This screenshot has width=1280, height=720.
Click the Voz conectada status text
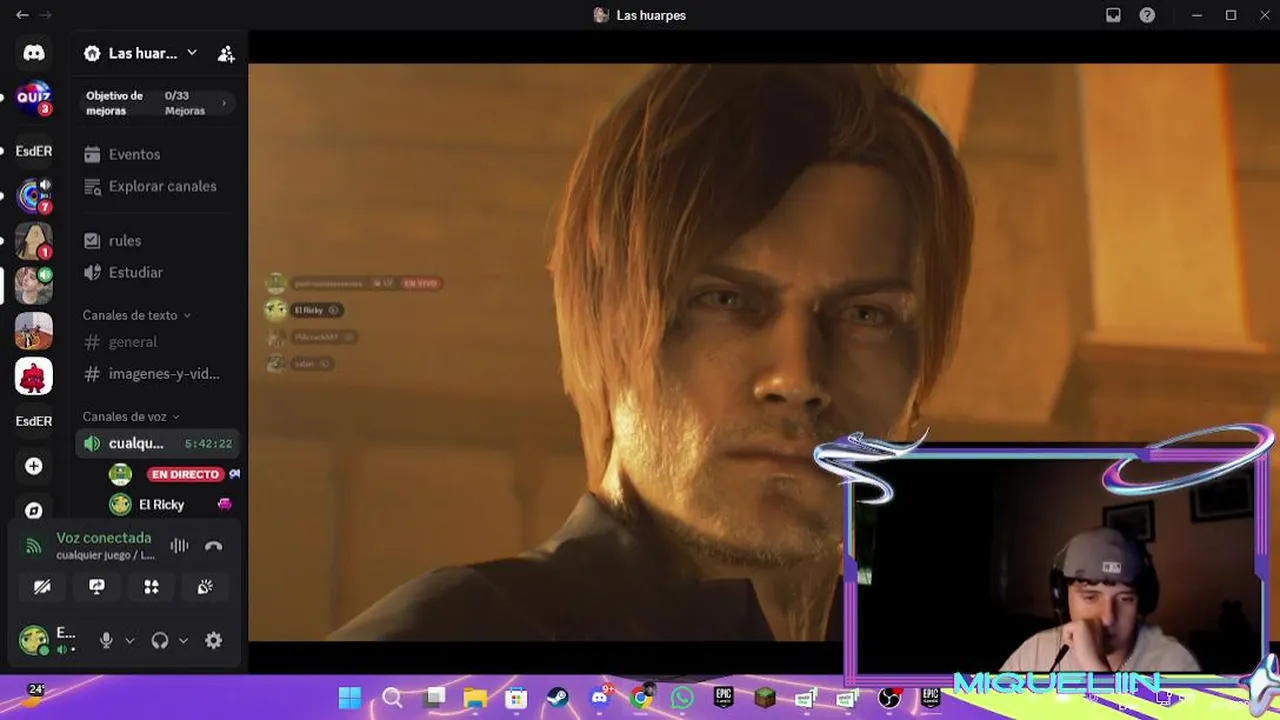coord(103,538)
